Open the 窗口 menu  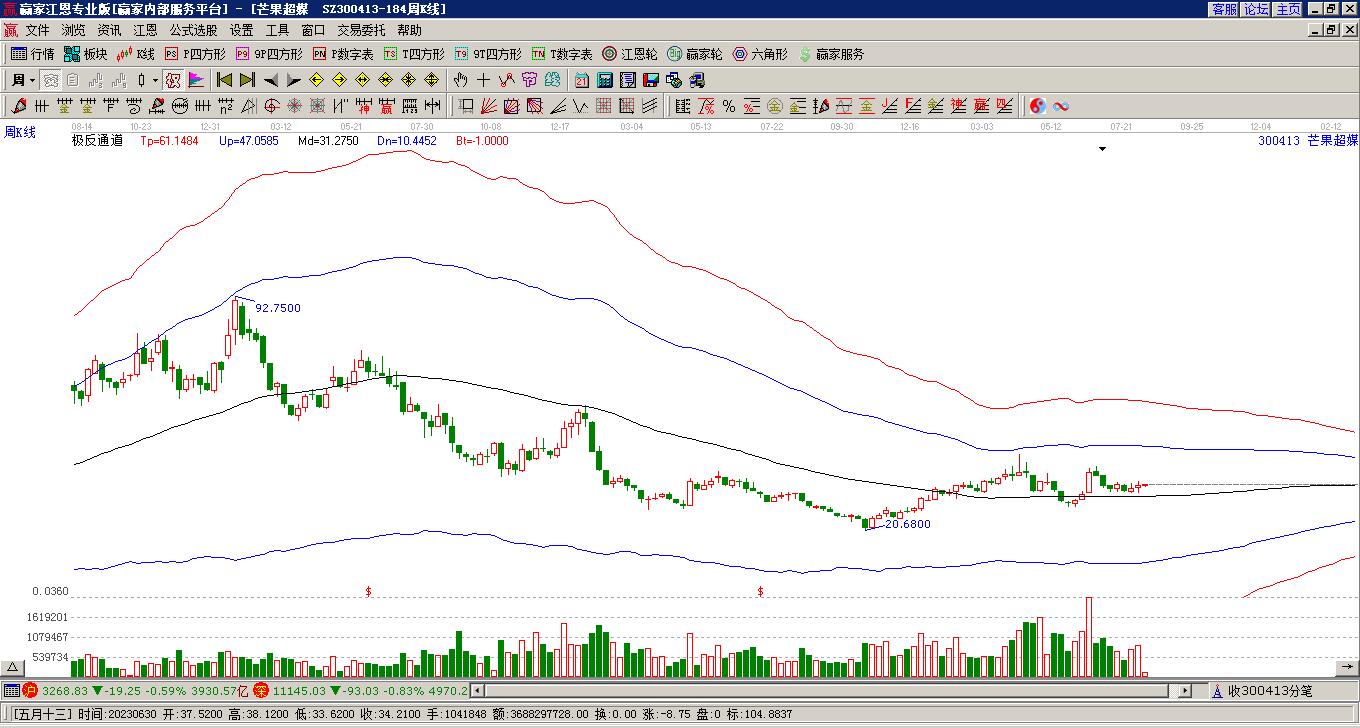(313, 31)
